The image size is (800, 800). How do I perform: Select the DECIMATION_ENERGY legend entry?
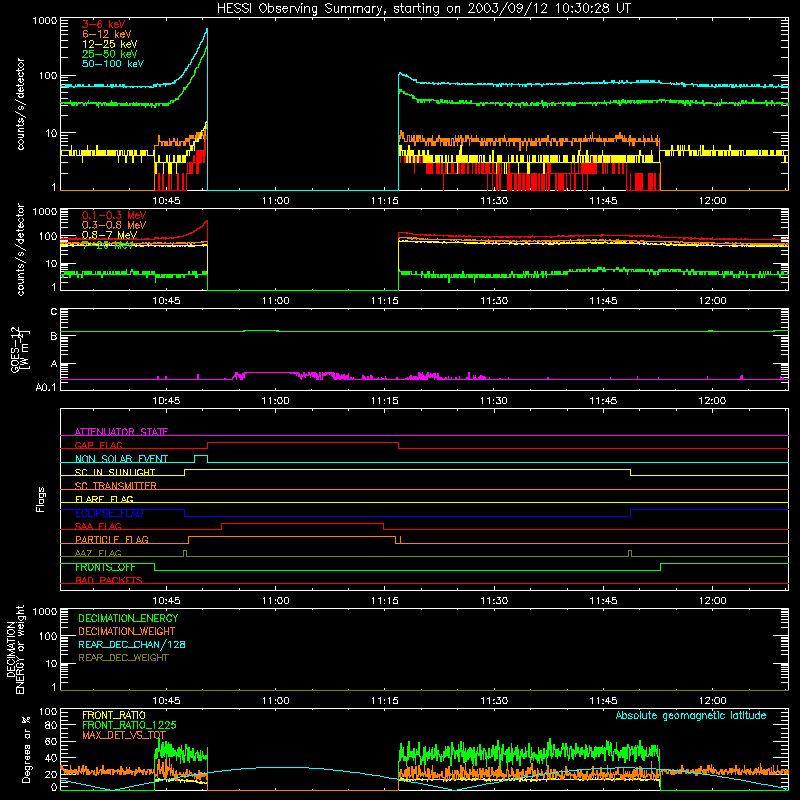pyautogui.click(x=128, y=618)
